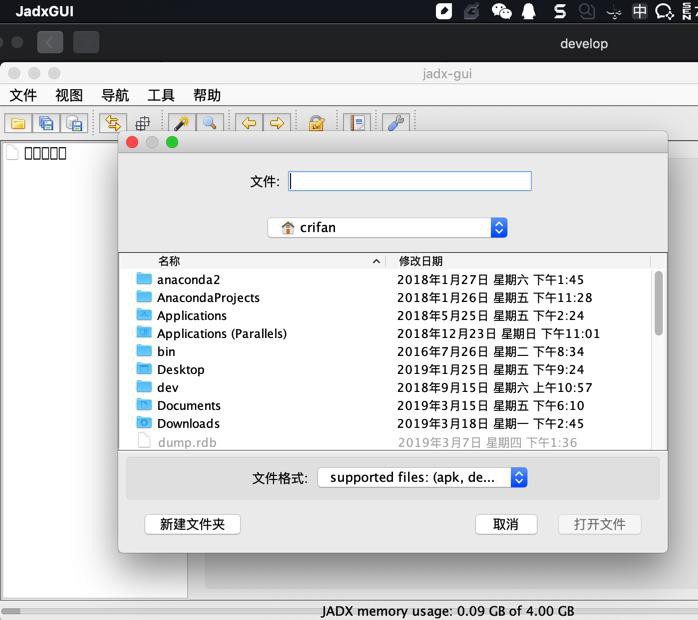The image size is (698, 620).
Task: Select the Documents folder
Action: click(385, 405)
